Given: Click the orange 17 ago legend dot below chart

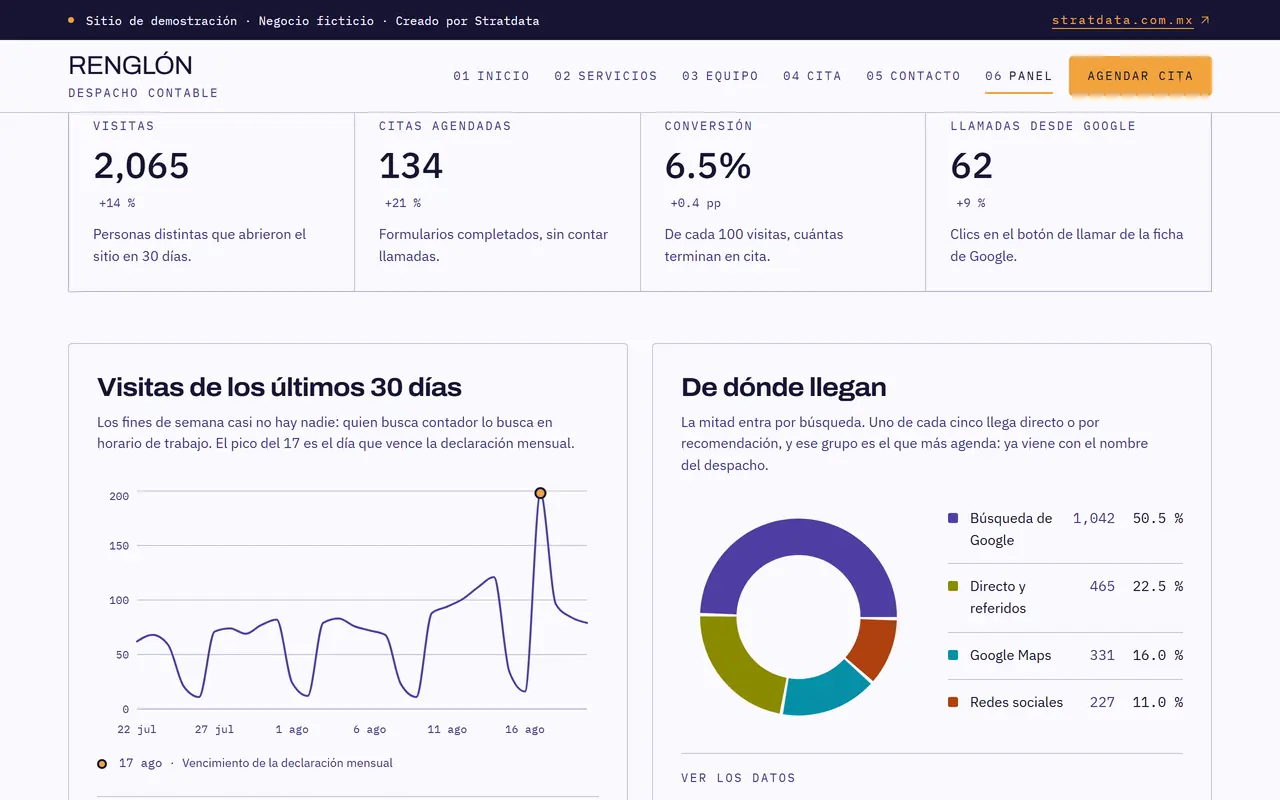Looking at the screenshot, I should 102,764.
